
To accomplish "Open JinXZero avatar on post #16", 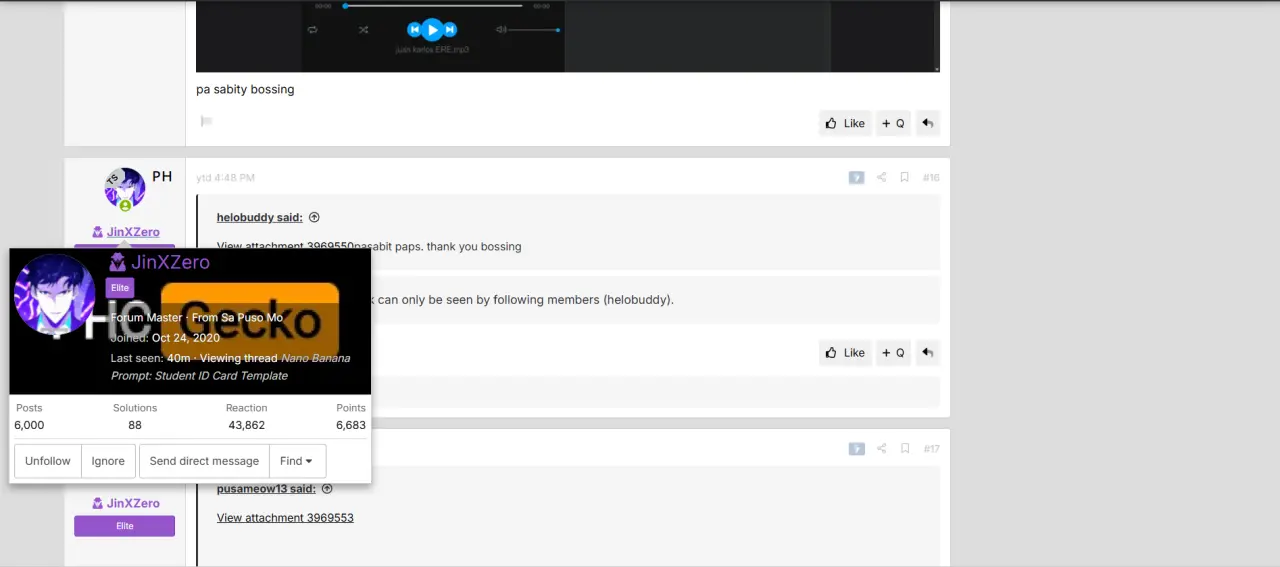I will pos(125,188).
